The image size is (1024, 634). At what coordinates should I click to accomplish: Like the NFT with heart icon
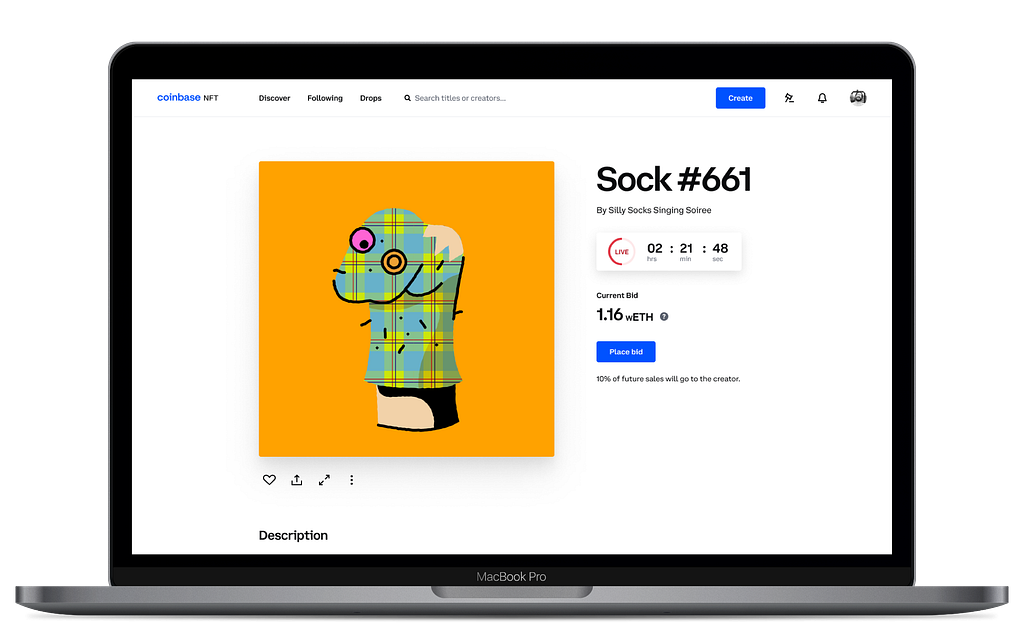[x=269, y=480]
